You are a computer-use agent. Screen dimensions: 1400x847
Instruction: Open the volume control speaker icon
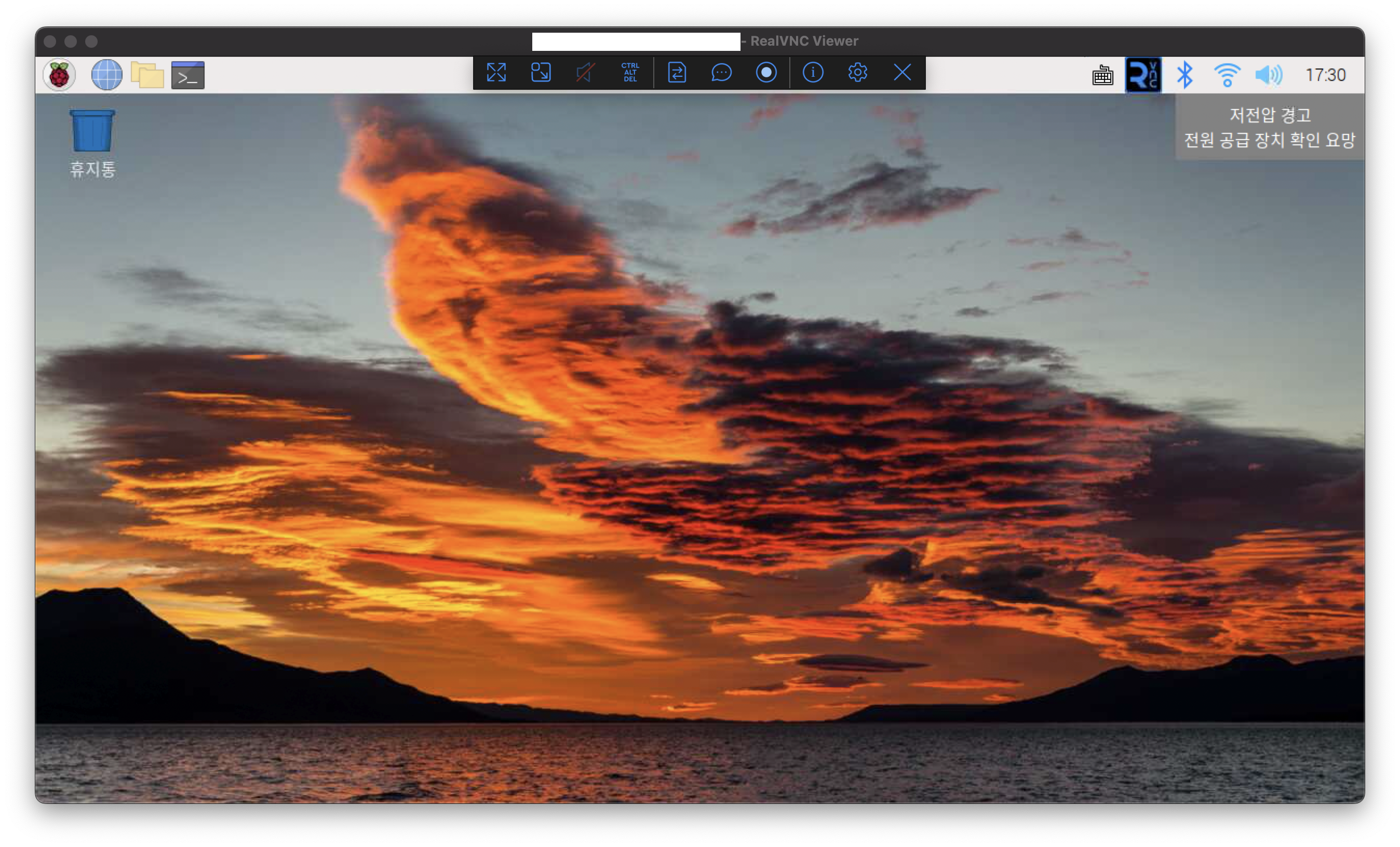[x=1269, y=75]
